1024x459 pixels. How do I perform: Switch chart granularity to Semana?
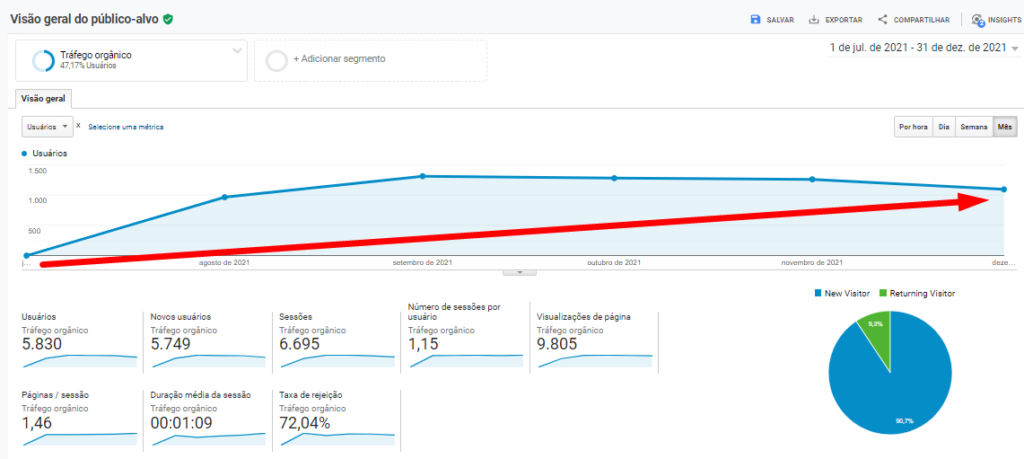point(973,127)
